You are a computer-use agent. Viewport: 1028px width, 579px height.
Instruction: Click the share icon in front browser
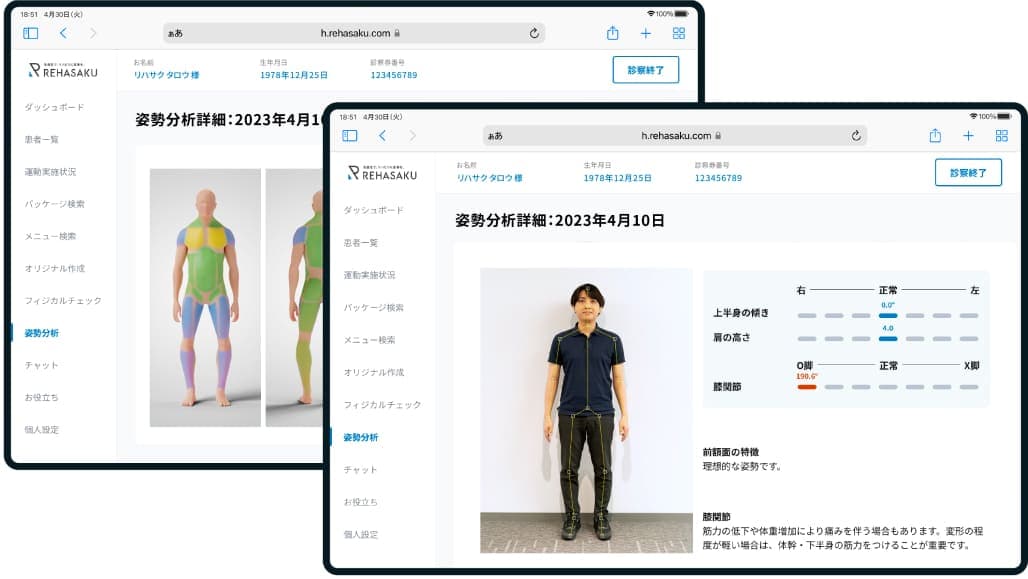pos(935,136)
